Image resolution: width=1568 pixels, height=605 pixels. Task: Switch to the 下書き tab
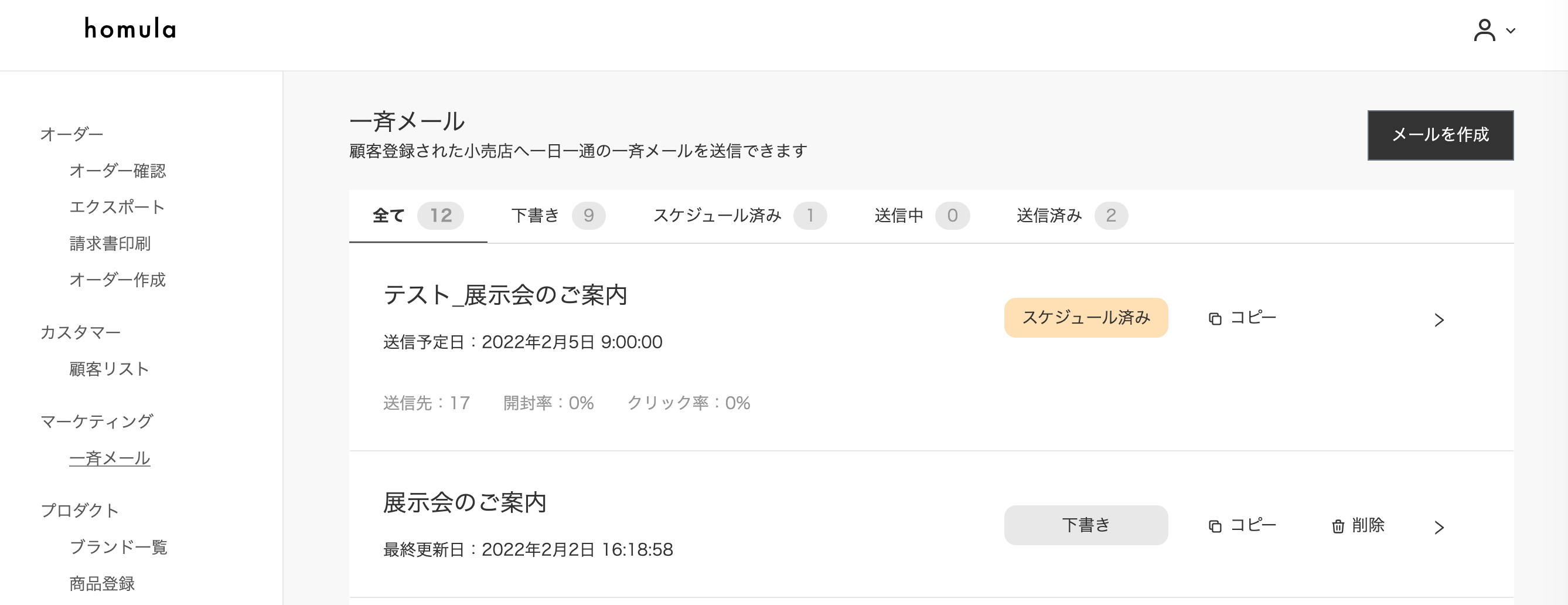558,216
